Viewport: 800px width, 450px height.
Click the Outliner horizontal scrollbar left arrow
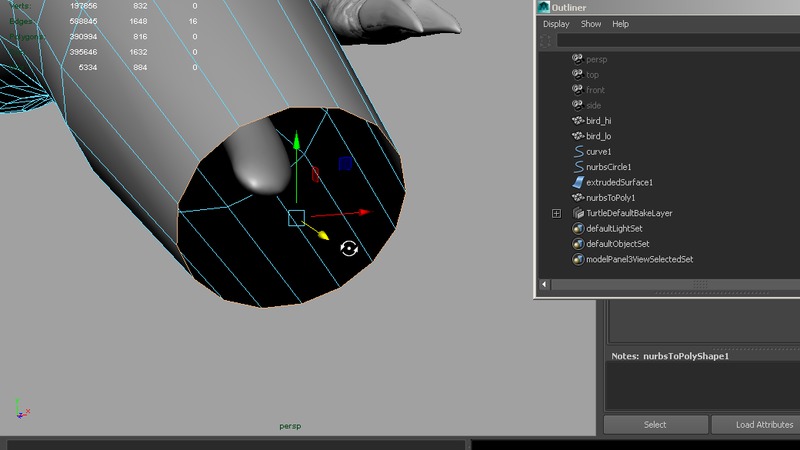[544, 285]
